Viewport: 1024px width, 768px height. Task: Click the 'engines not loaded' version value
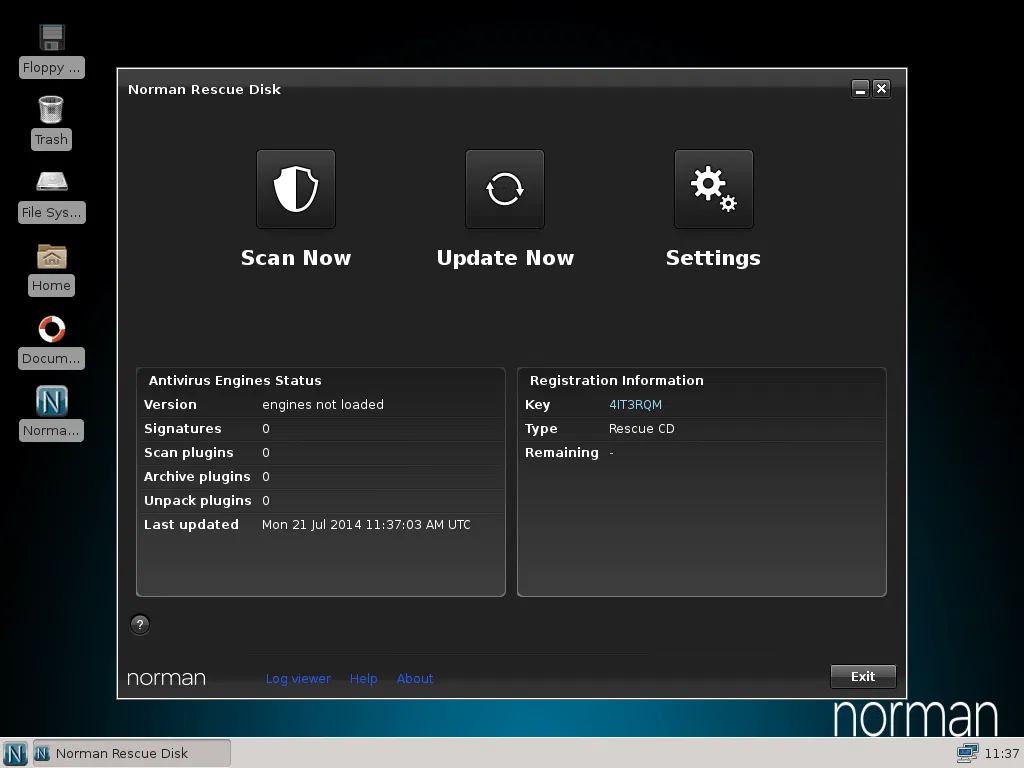pyautogui.click(x=323, y=405)
